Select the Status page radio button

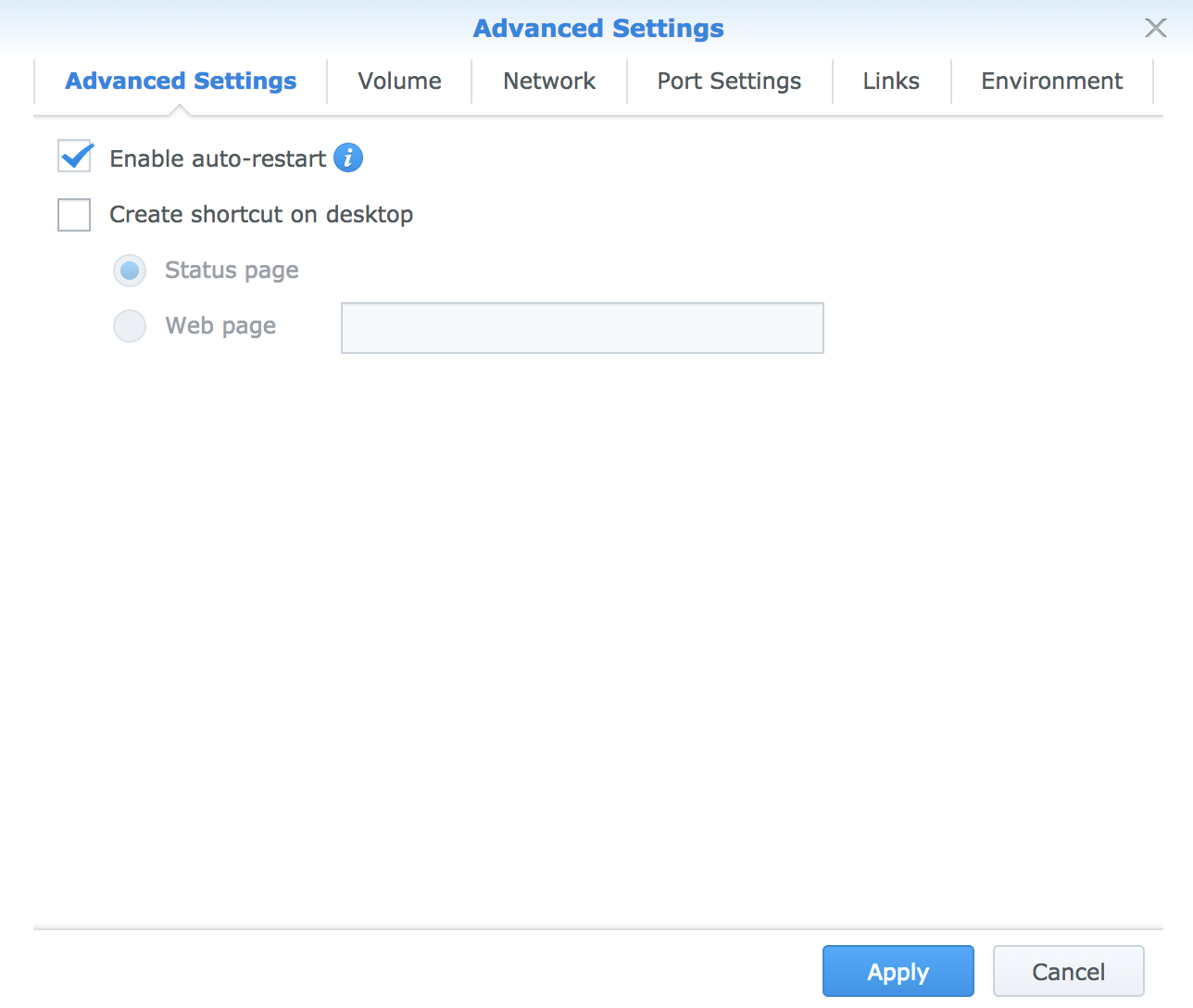point(130,271)
